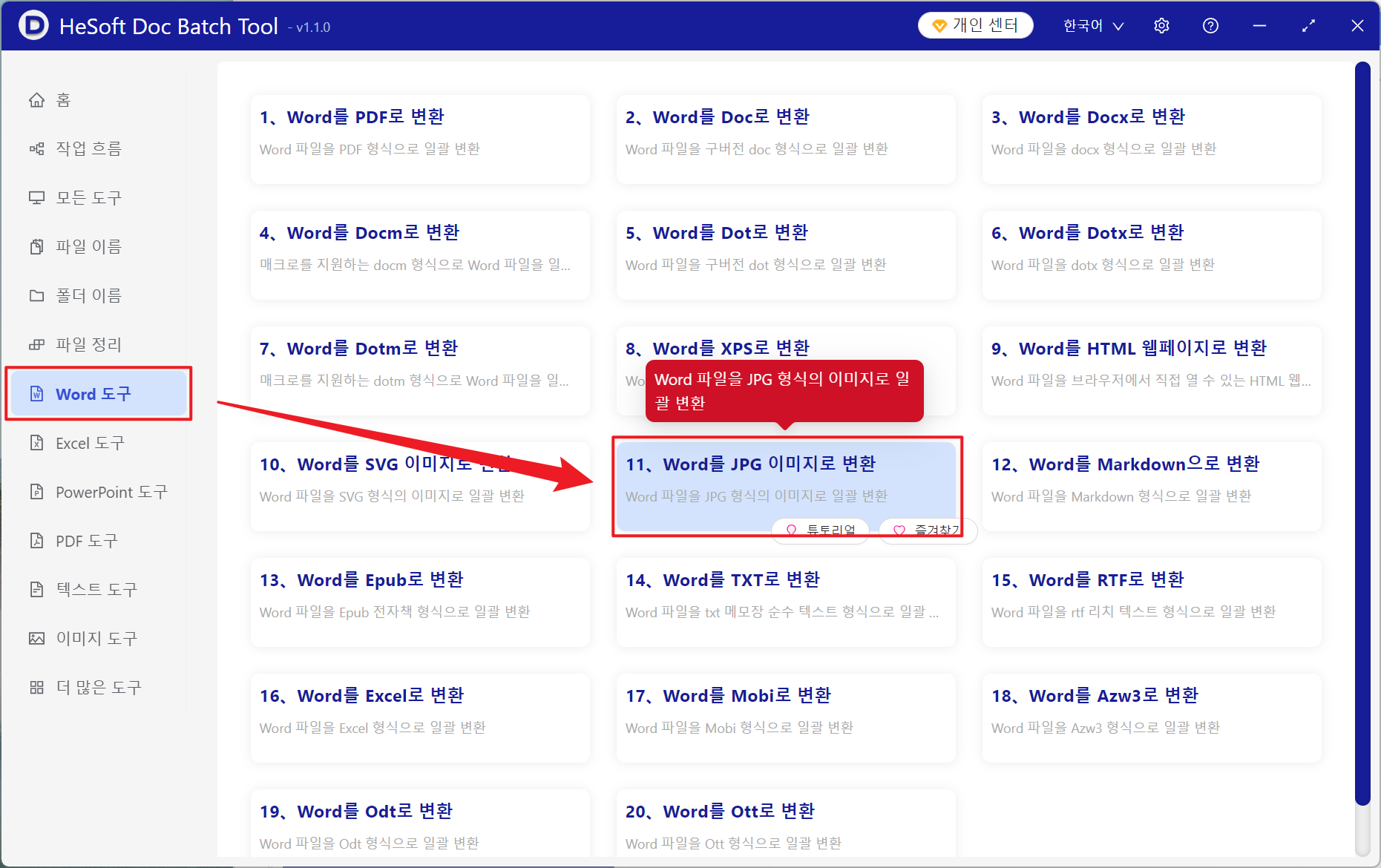Image resolution: width=1381 pixels, height=868 pixels.
Task: Click the 즐겨찾기 button
Action: point(928,530)
